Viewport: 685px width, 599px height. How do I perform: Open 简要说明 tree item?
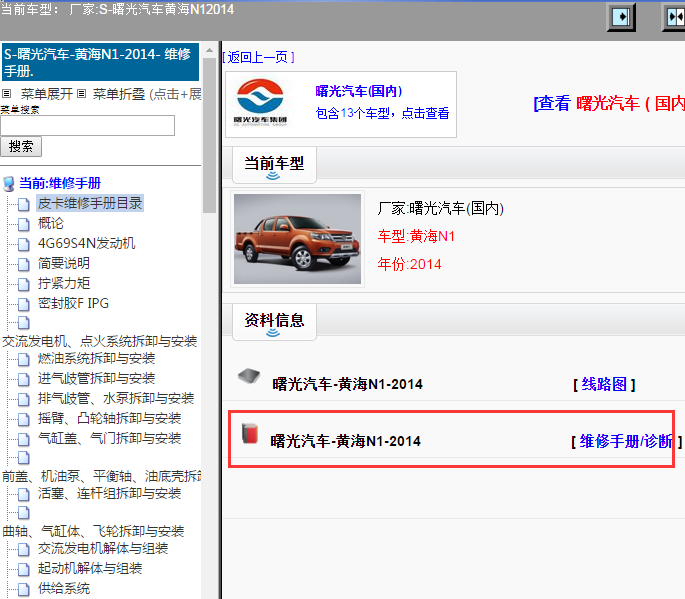coord(64,263)
